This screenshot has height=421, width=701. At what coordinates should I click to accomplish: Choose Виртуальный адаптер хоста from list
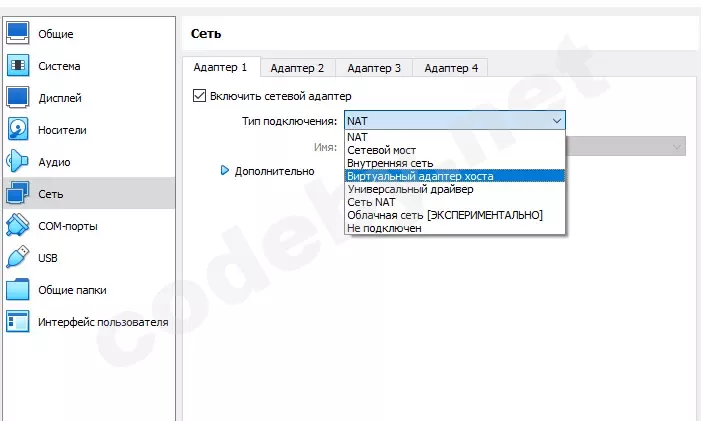[x=420, y=176]
